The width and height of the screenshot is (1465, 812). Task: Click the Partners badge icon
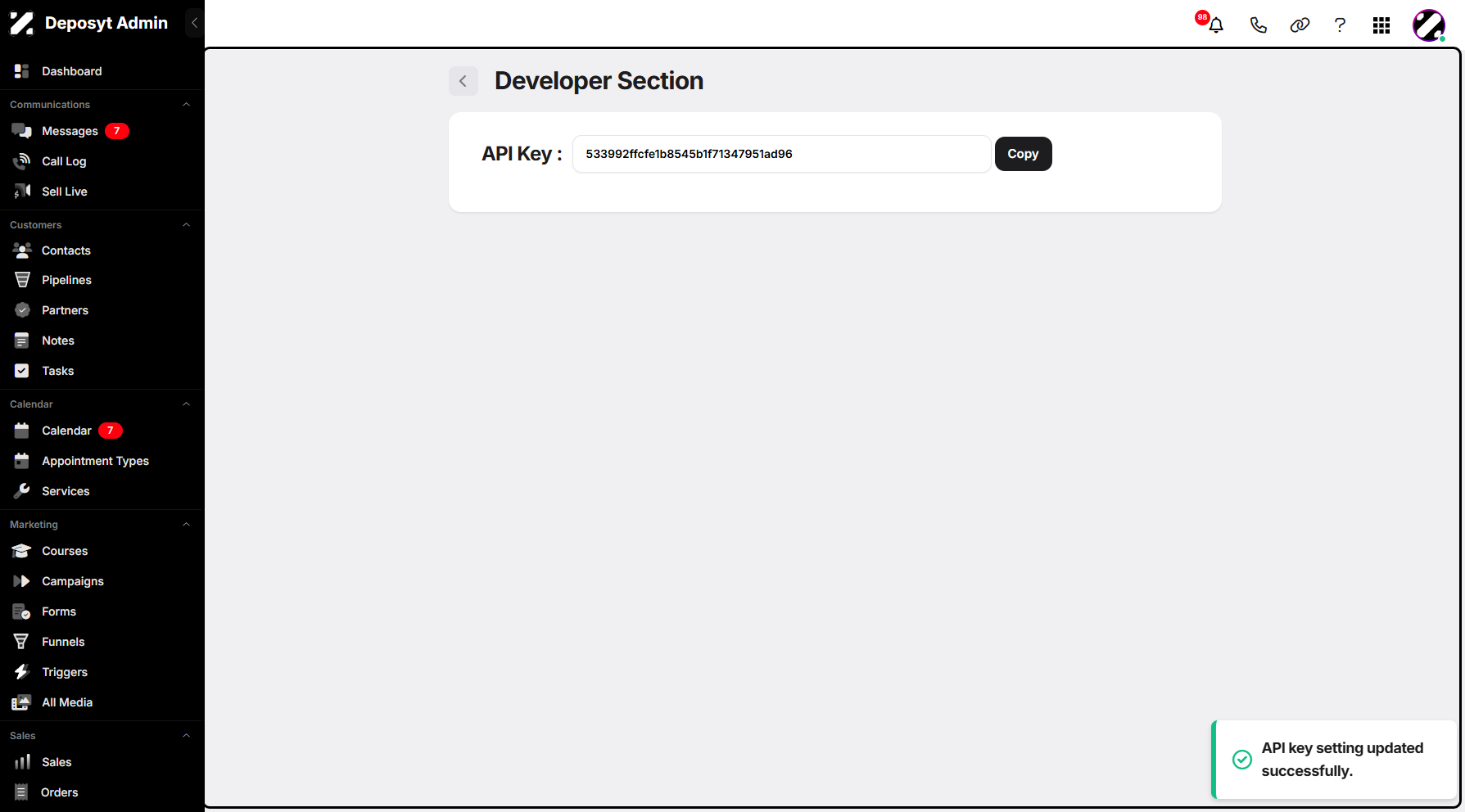22,310
